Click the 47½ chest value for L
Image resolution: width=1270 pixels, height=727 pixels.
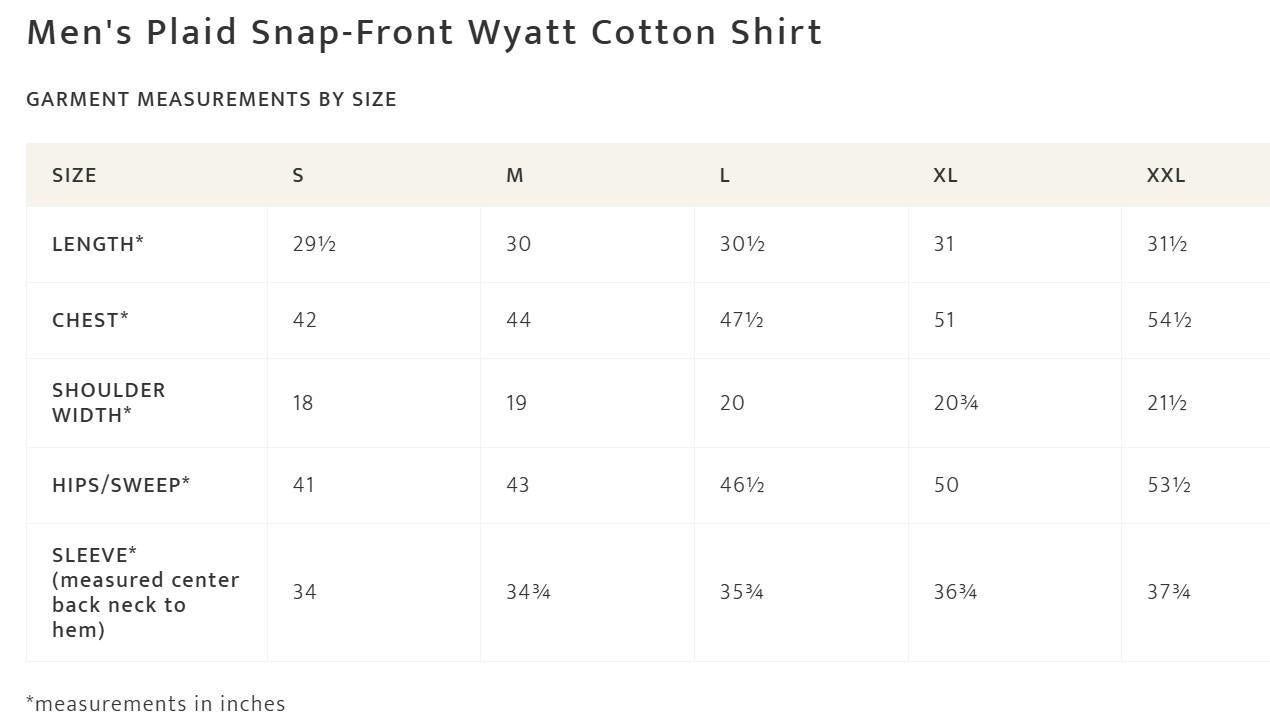point(742,320)
